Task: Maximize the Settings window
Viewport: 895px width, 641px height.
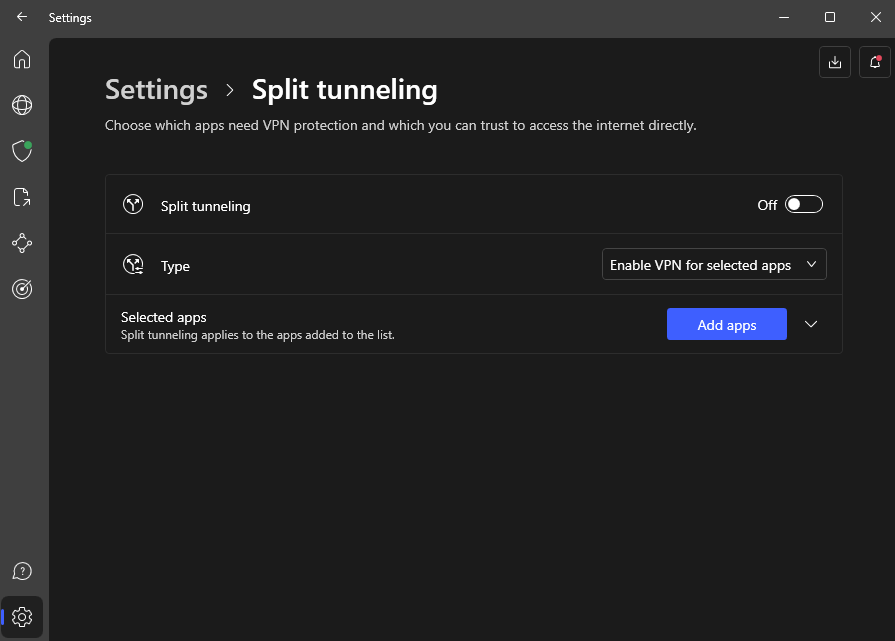Action: coord(829,17)
